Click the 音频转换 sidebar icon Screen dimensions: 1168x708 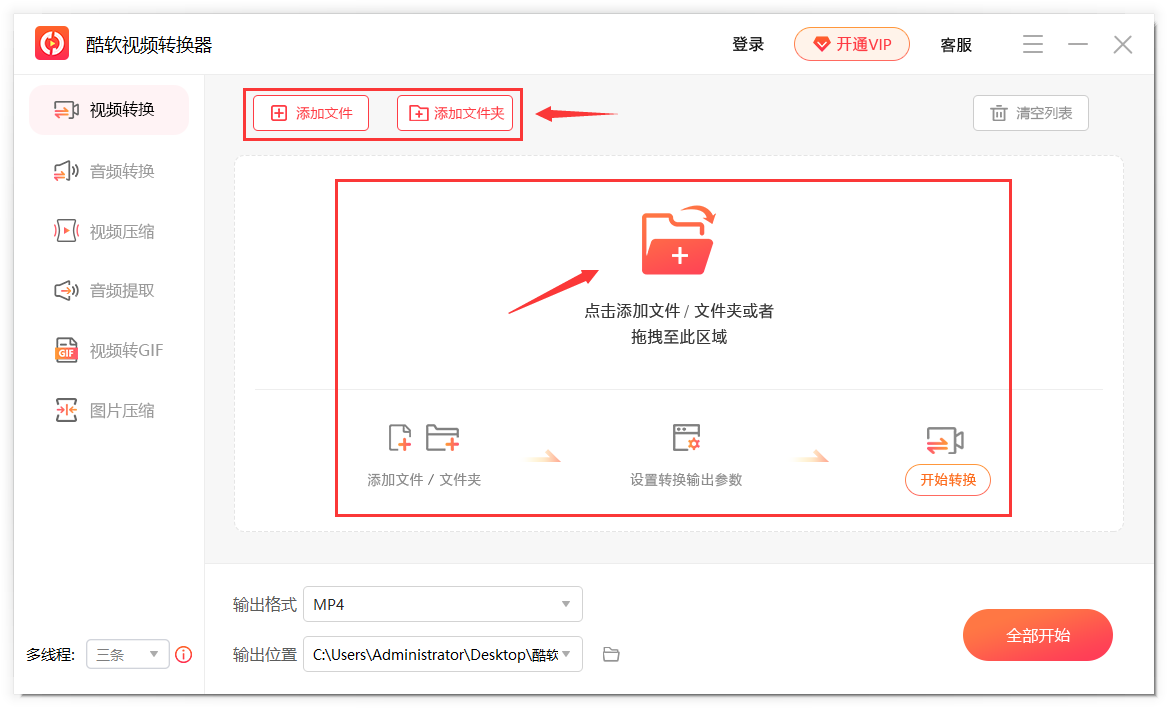pos(66,171)
